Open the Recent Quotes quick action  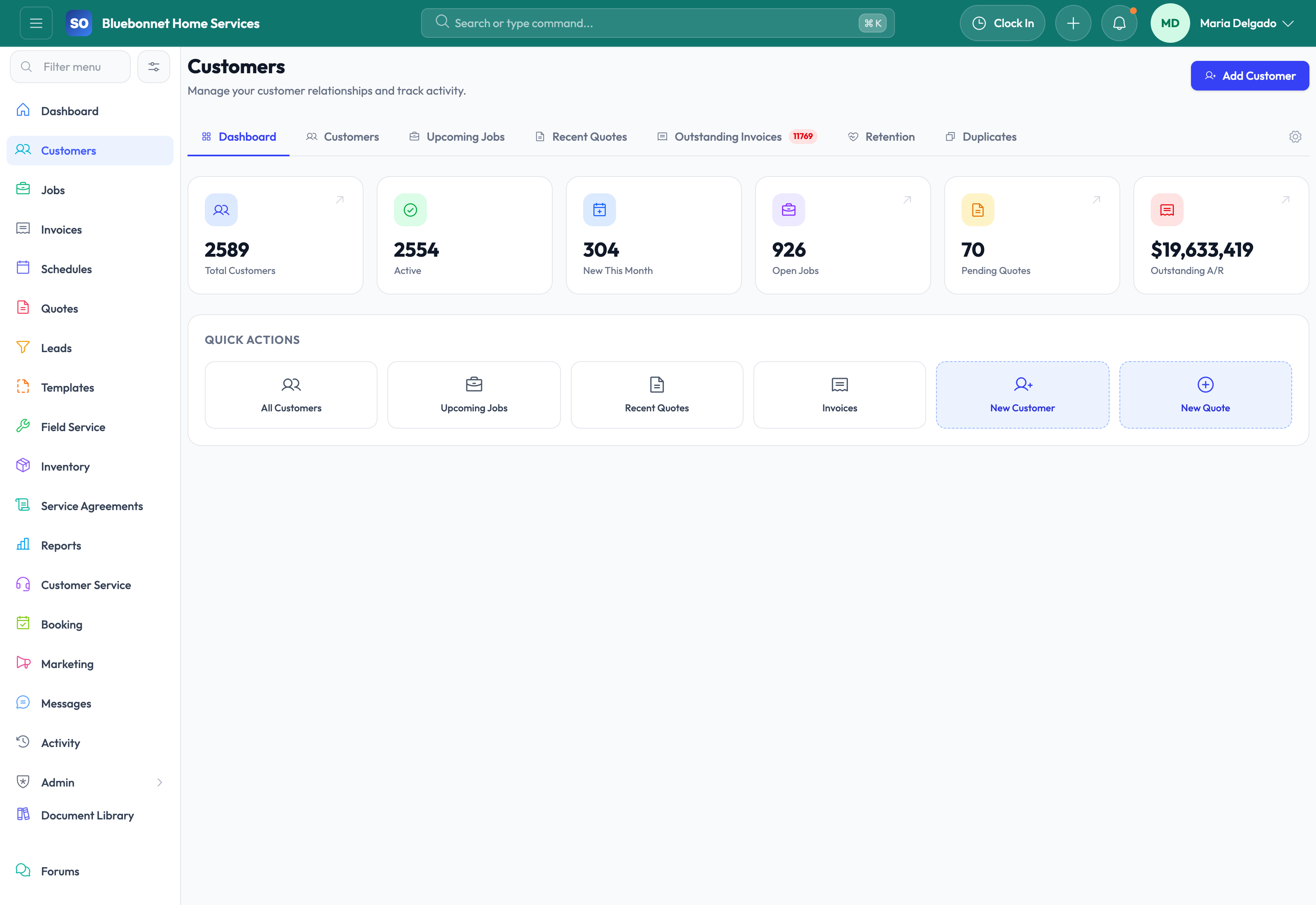tap(657, 394)
